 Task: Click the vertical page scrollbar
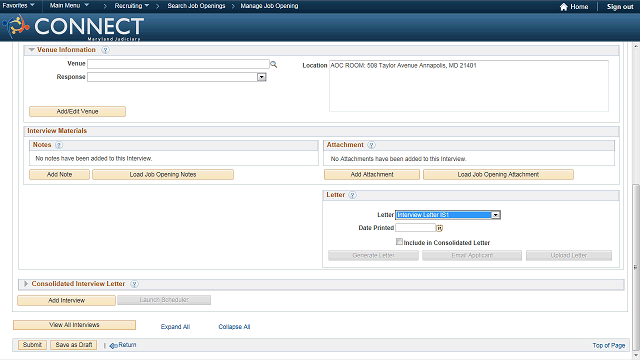tap(636, 267)
